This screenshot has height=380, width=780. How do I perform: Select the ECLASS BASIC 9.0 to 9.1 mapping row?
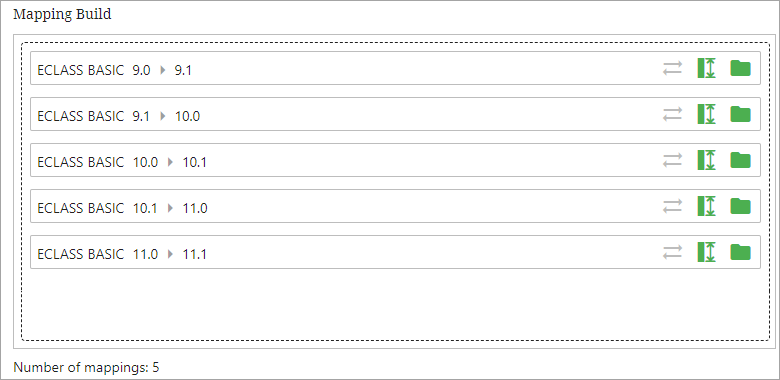(395, 68)
